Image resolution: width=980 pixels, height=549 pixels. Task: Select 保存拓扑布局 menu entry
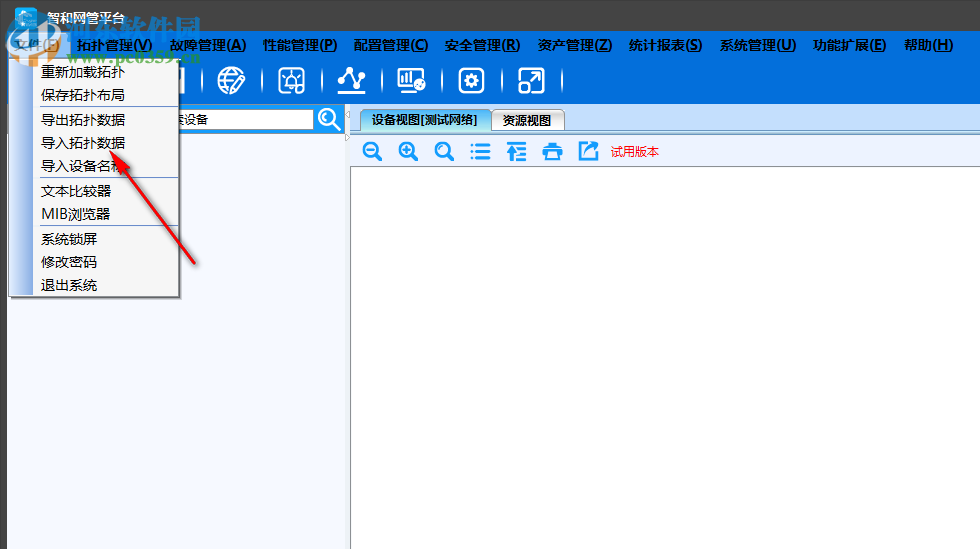pyautogui.click(x=83, y=95)
